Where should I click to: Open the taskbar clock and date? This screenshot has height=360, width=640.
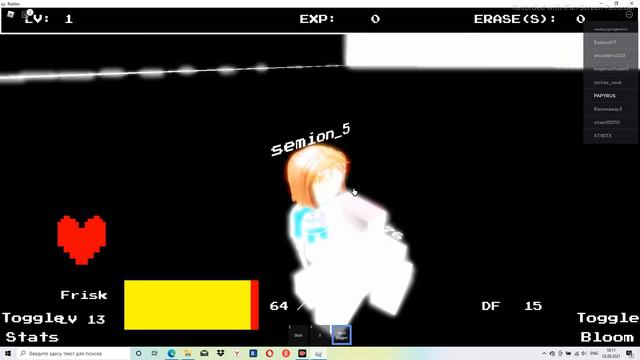(611, 353)
